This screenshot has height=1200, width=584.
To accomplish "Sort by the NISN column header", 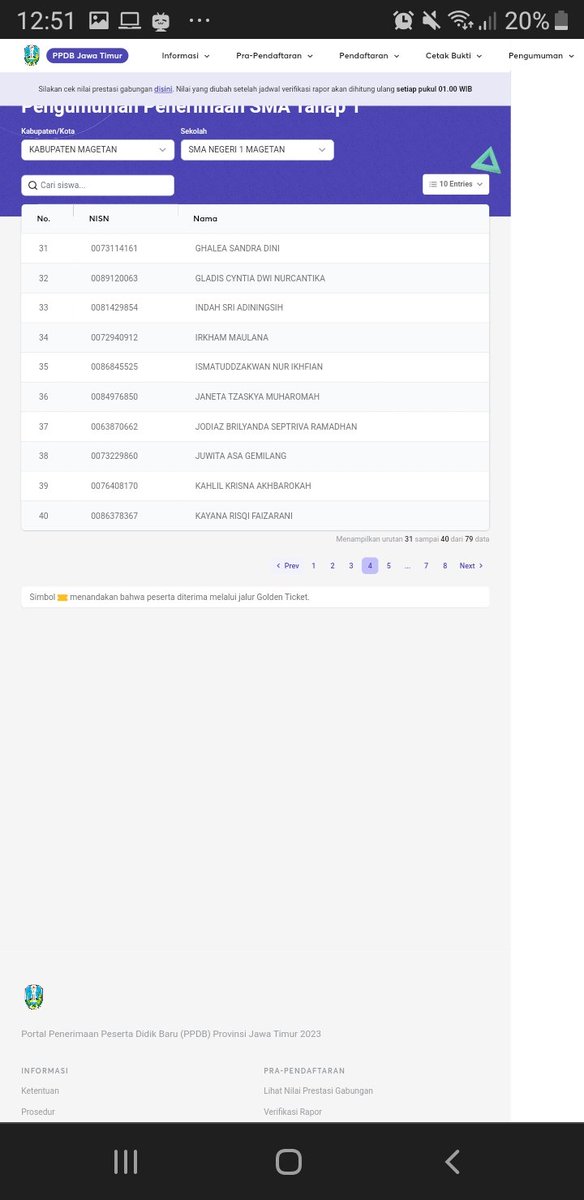I will 99,218.
